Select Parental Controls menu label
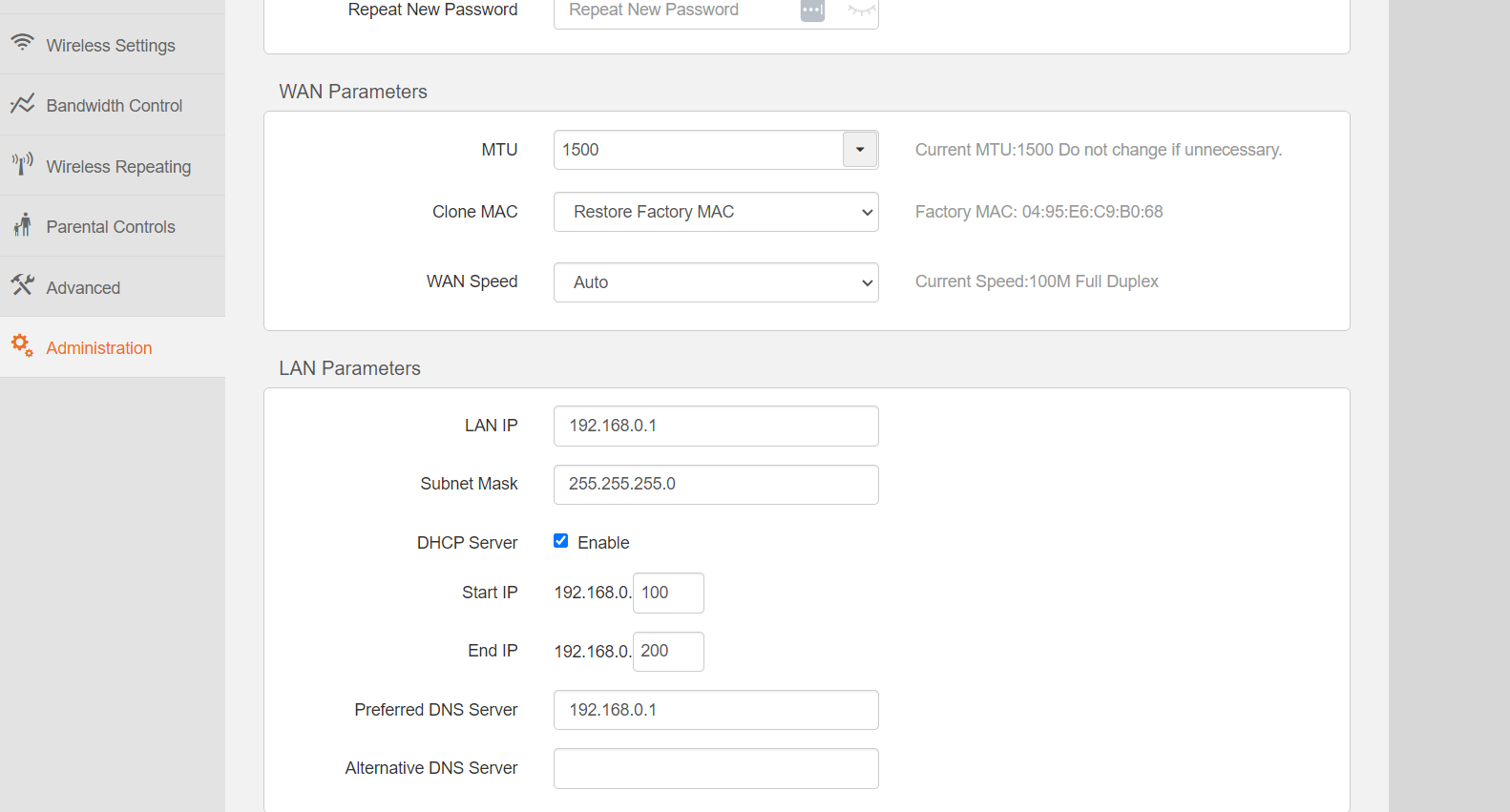Screen dimensions: 1510x812 point(111,227)
